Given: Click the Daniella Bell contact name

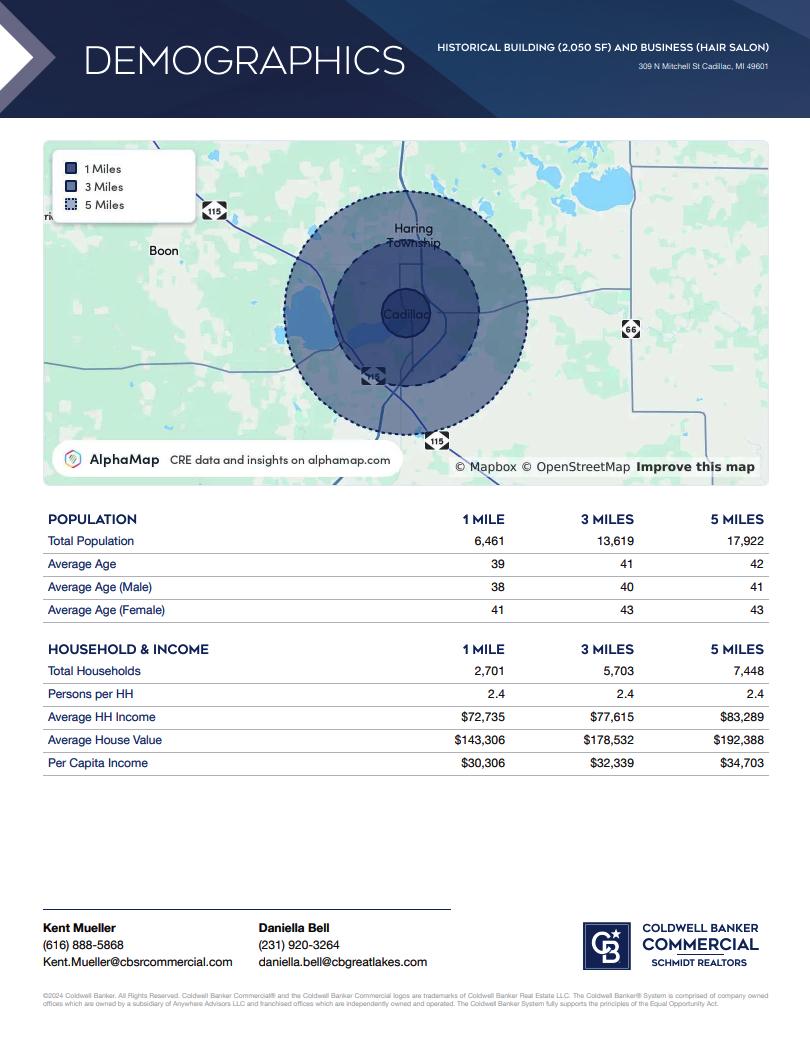Looking at the screenshot, I should click(x=294, y=927).
